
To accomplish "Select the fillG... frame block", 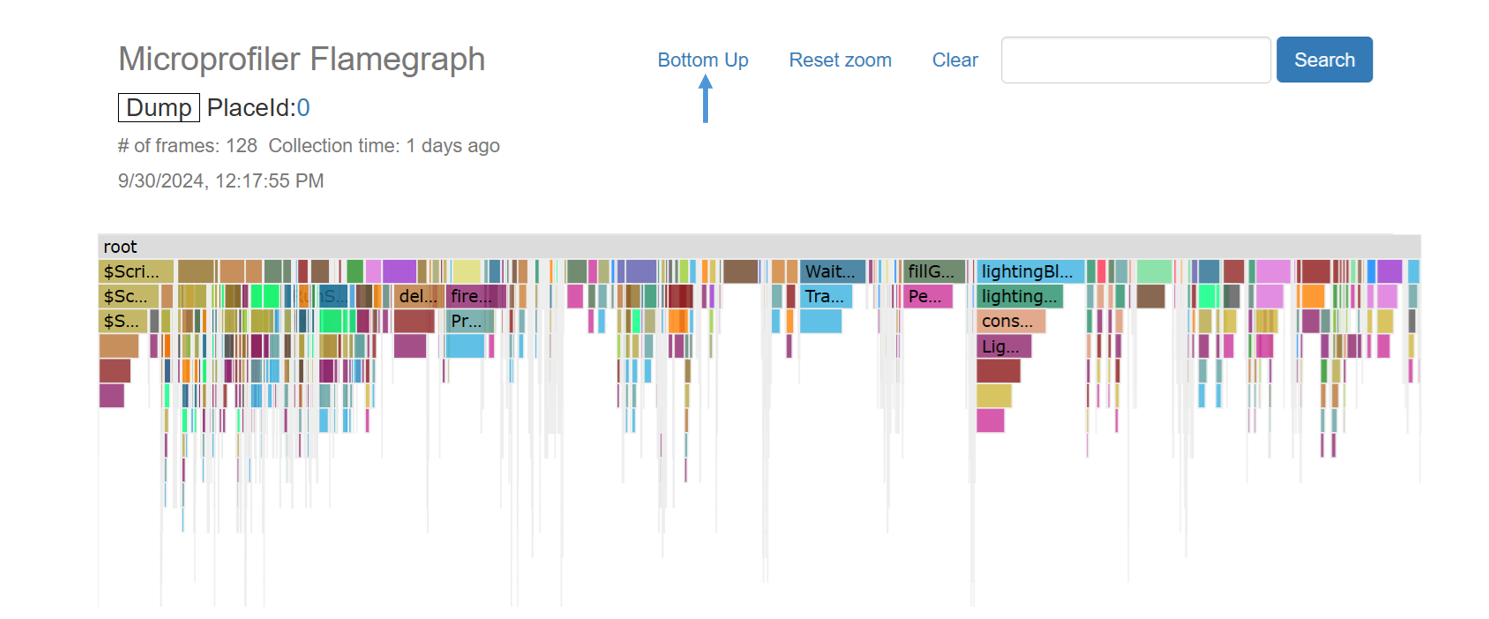I will (934, 272).
